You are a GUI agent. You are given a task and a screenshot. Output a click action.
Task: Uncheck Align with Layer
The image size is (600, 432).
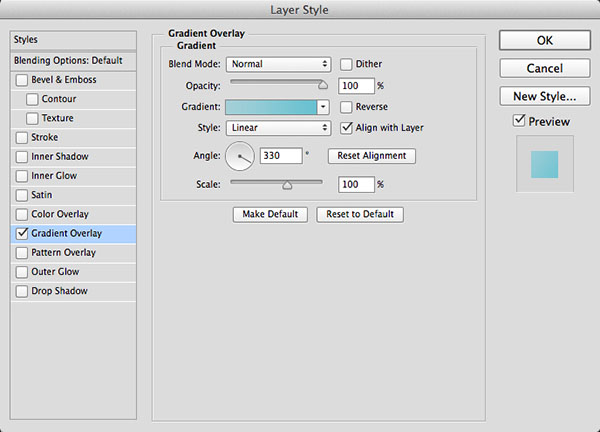[x=347, y=128]
